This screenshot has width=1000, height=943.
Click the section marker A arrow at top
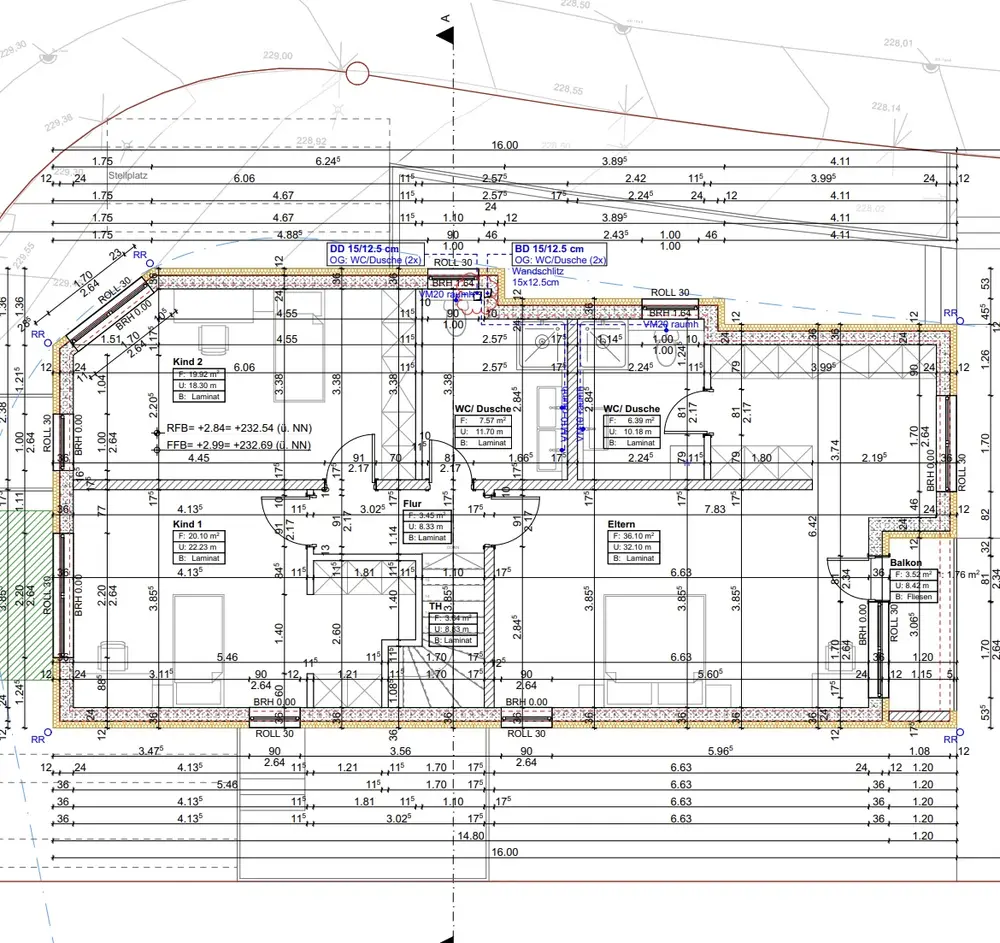coord(447,35)
